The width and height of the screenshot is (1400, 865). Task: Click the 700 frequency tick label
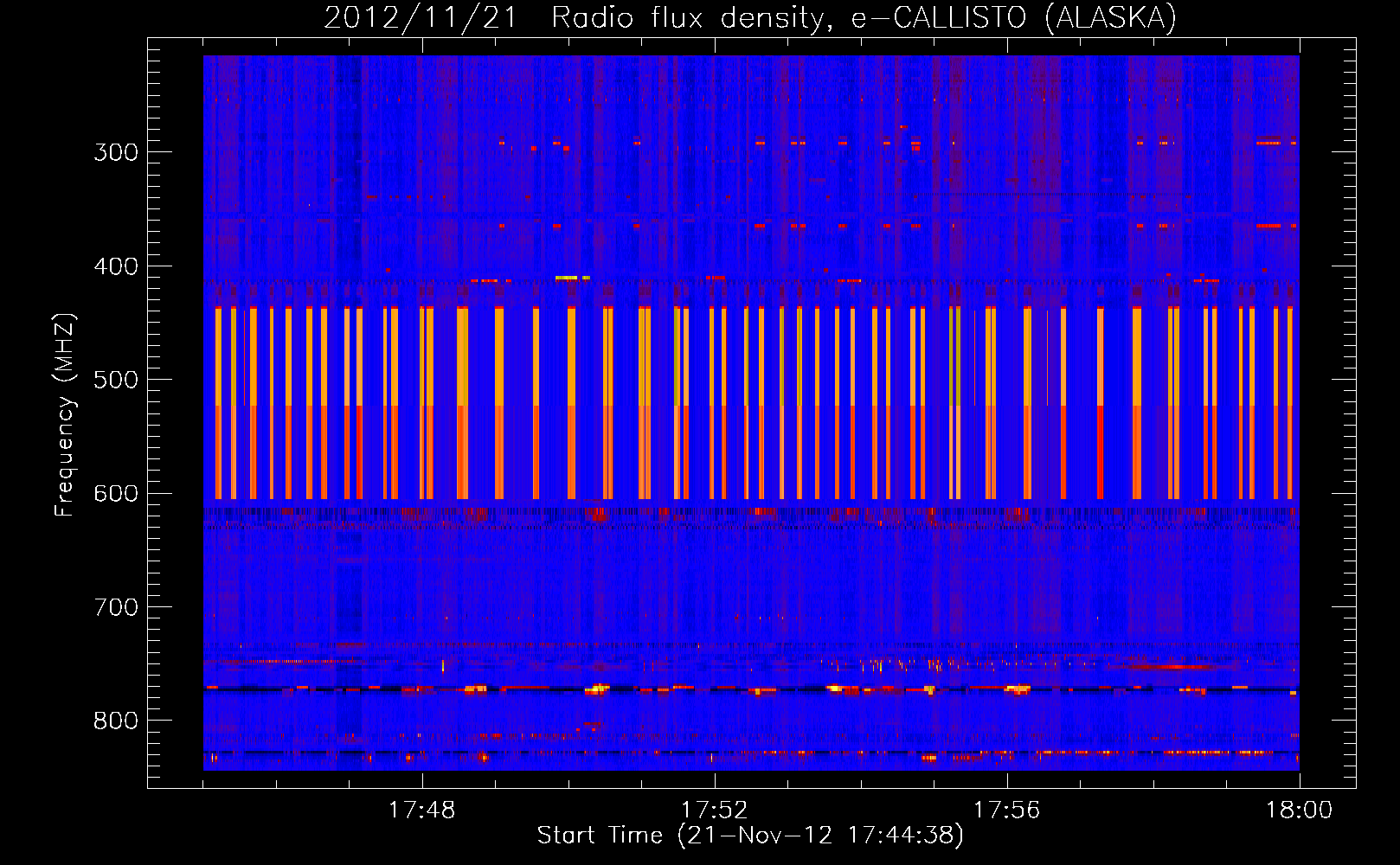[x=116, y=607]
